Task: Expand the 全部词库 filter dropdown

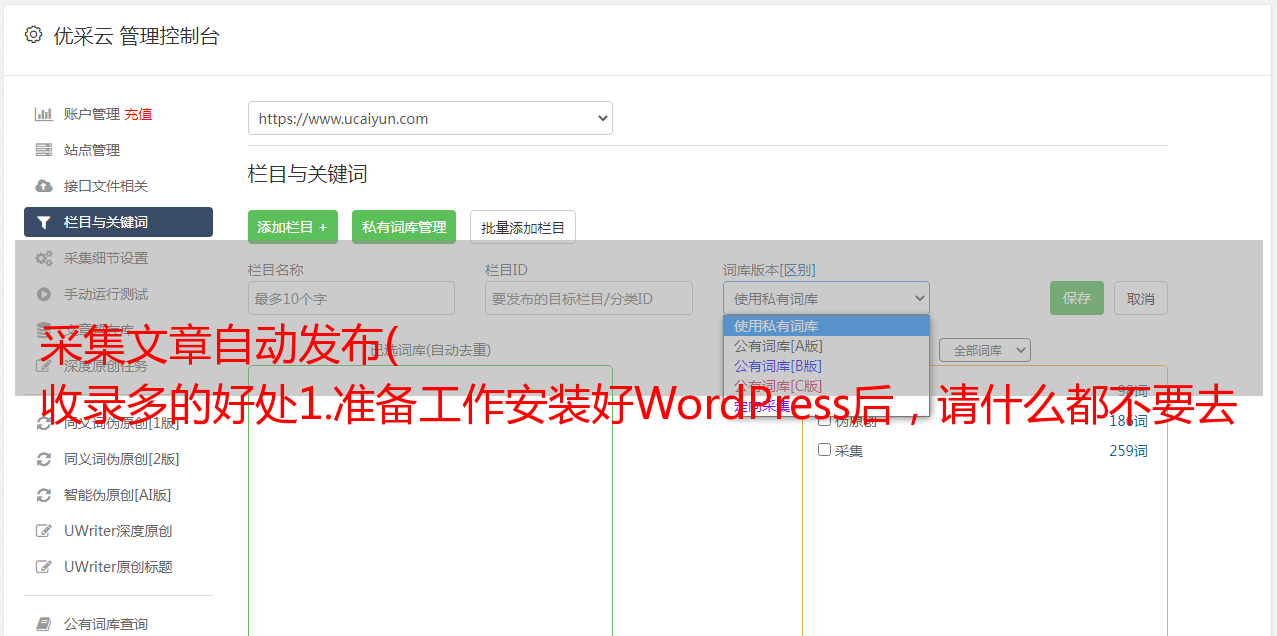Action: click(984, 350)
